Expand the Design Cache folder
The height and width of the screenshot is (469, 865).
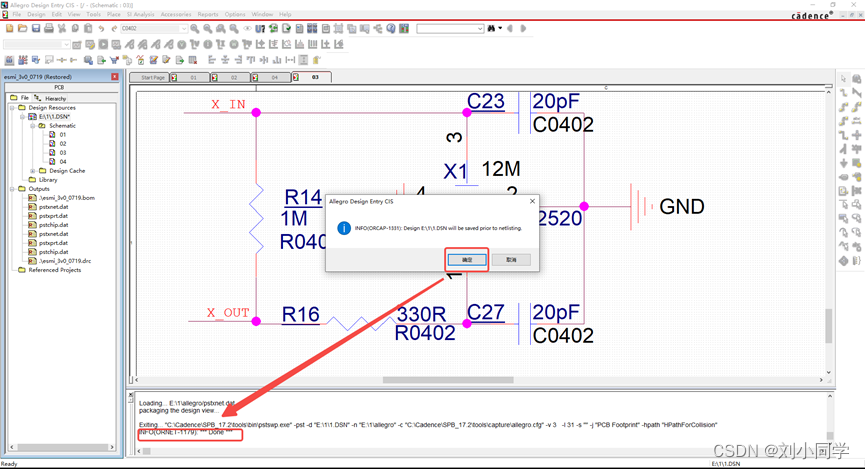point(33,171)
